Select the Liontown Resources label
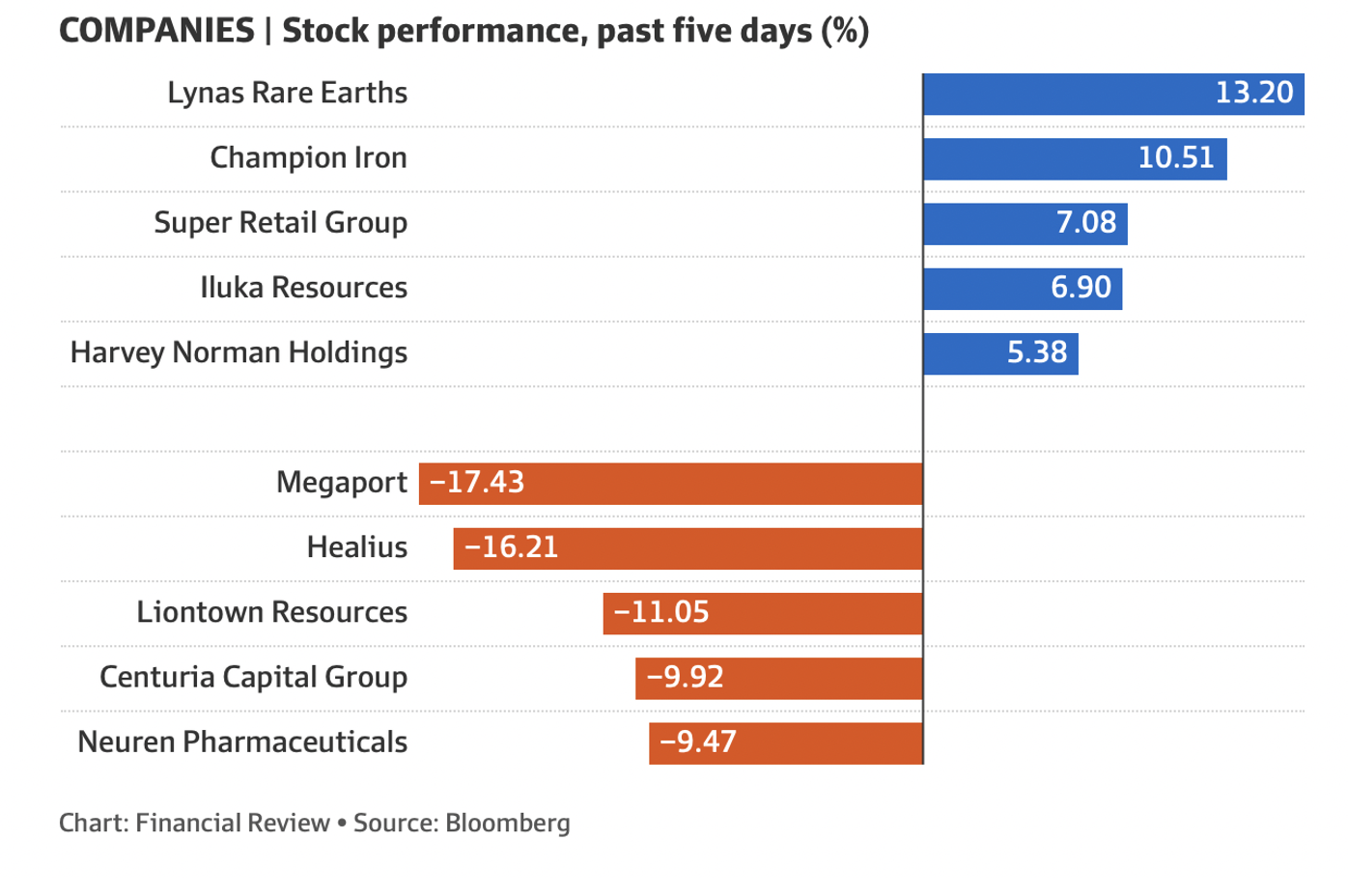 pos(271,613)
